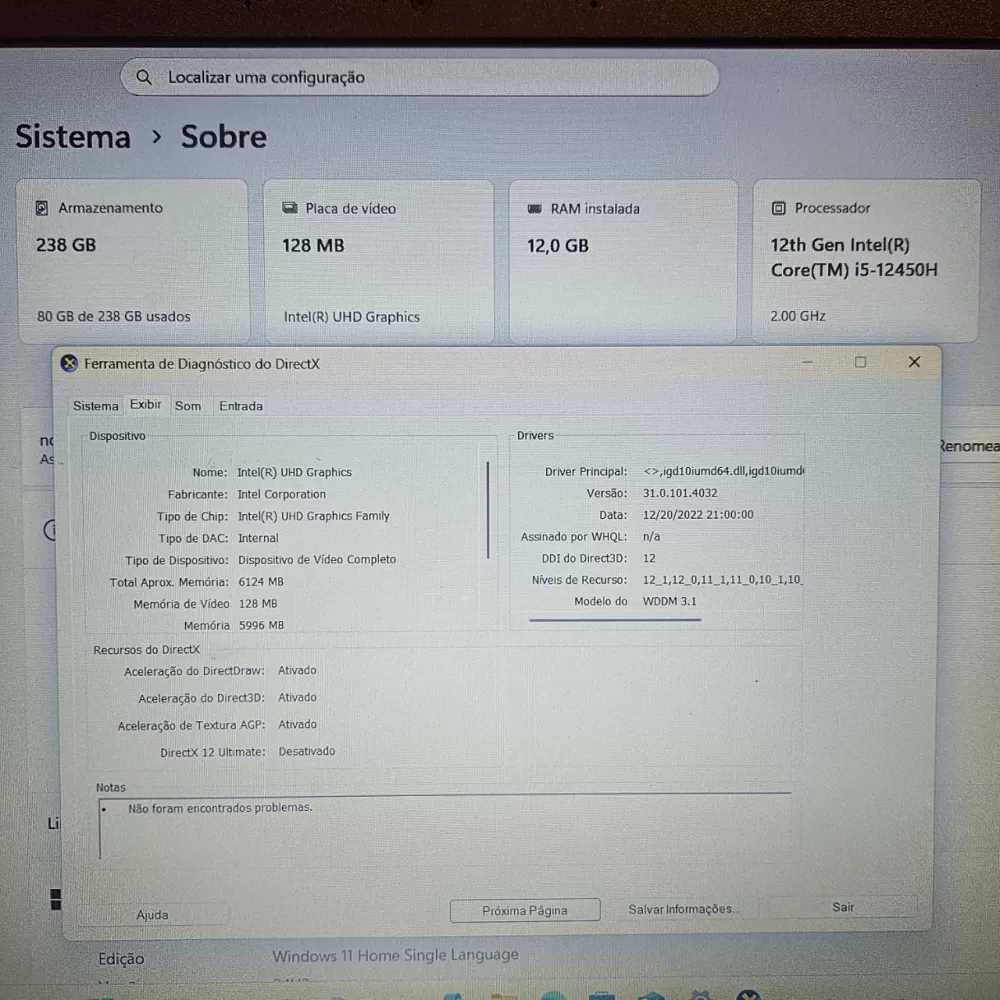This screenshot has width=1000, height=1000.
Task: Select the Memória value '5996 MB'
Action: 261,625
